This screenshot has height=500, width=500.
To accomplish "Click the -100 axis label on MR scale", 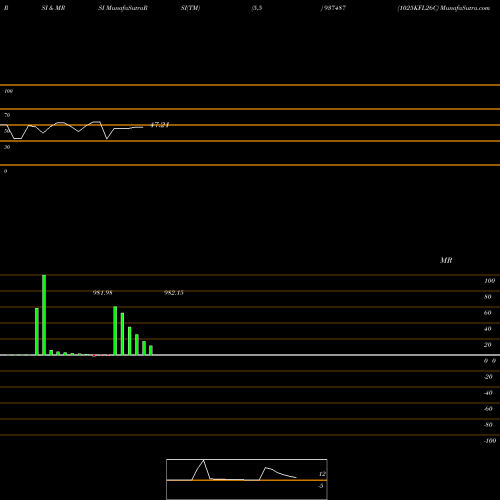I will (x=490, y=441).
